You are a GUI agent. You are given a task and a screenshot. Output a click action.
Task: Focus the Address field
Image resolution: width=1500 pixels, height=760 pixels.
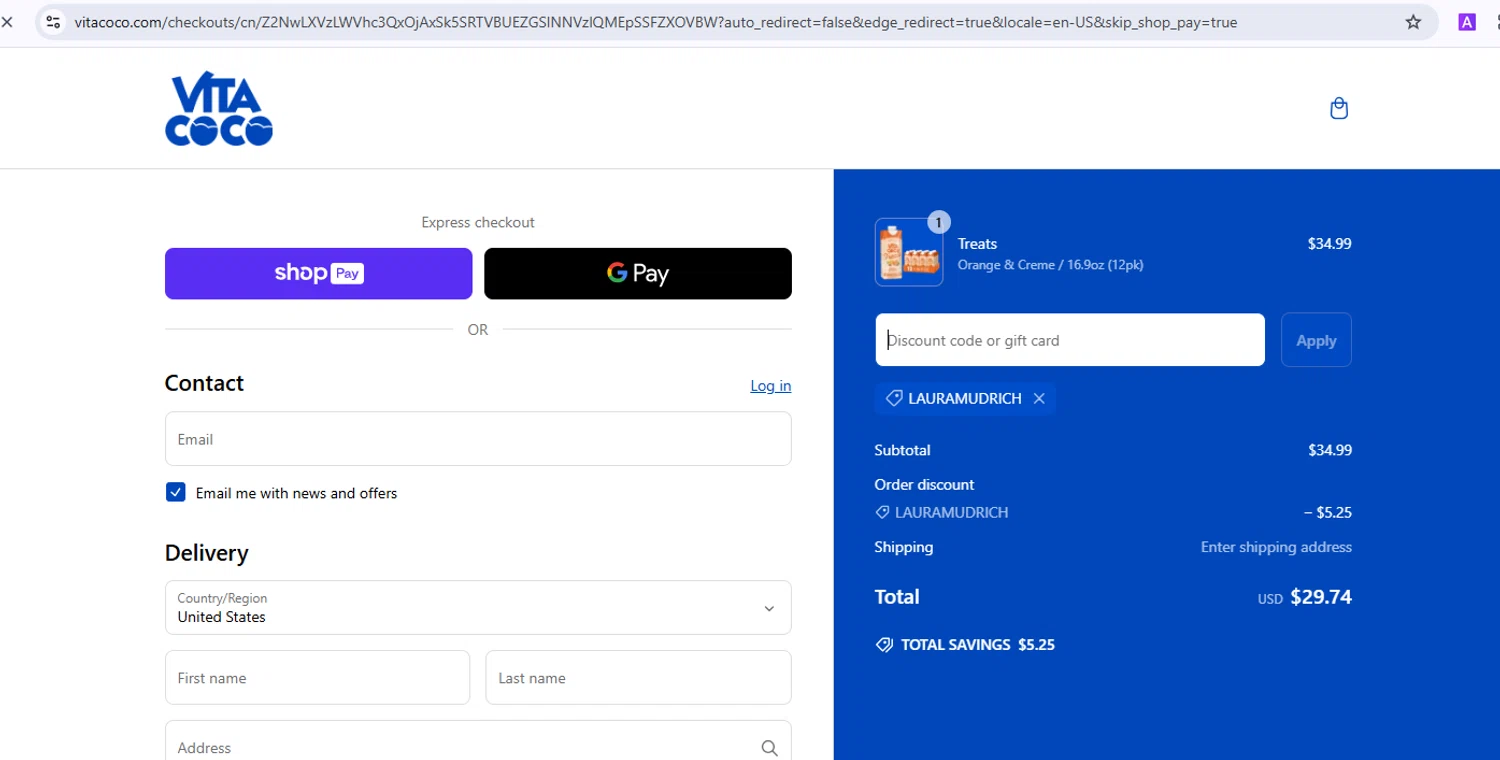tap(478, 745)
